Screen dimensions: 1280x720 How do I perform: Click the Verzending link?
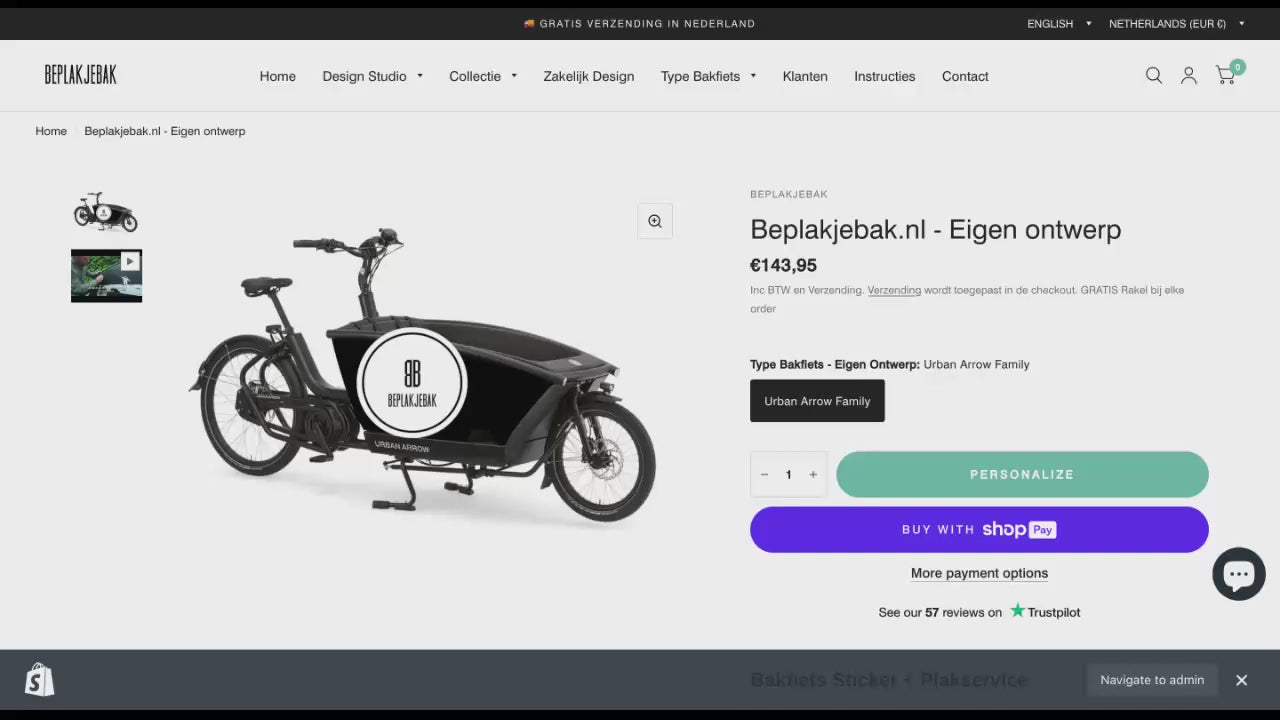894,290
